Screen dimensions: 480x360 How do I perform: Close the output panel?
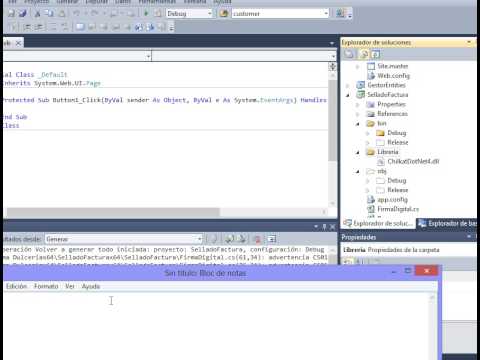(x=332, y=227)
